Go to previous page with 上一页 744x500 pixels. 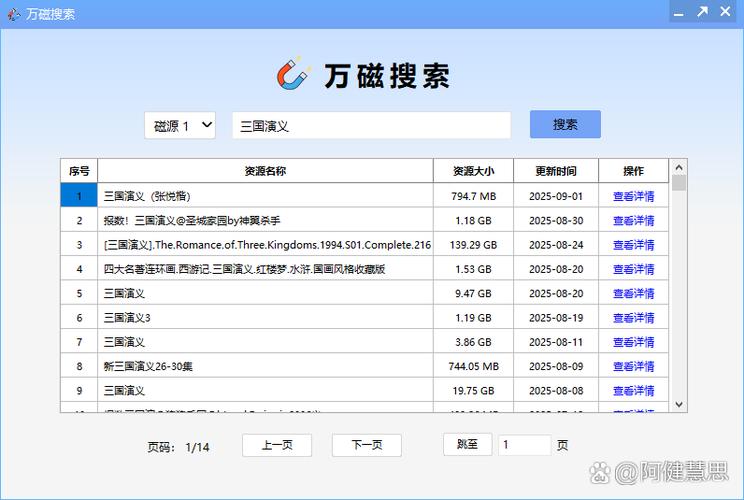[x=277, y=446]
